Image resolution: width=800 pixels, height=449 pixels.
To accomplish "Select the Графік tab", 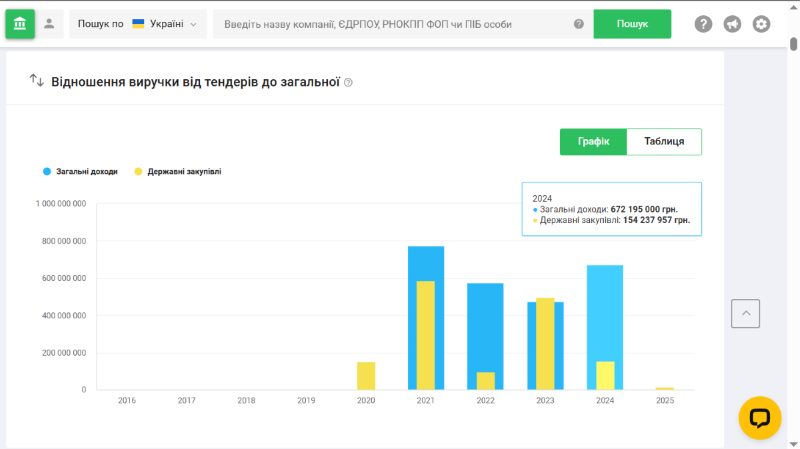I will (593, 142).
